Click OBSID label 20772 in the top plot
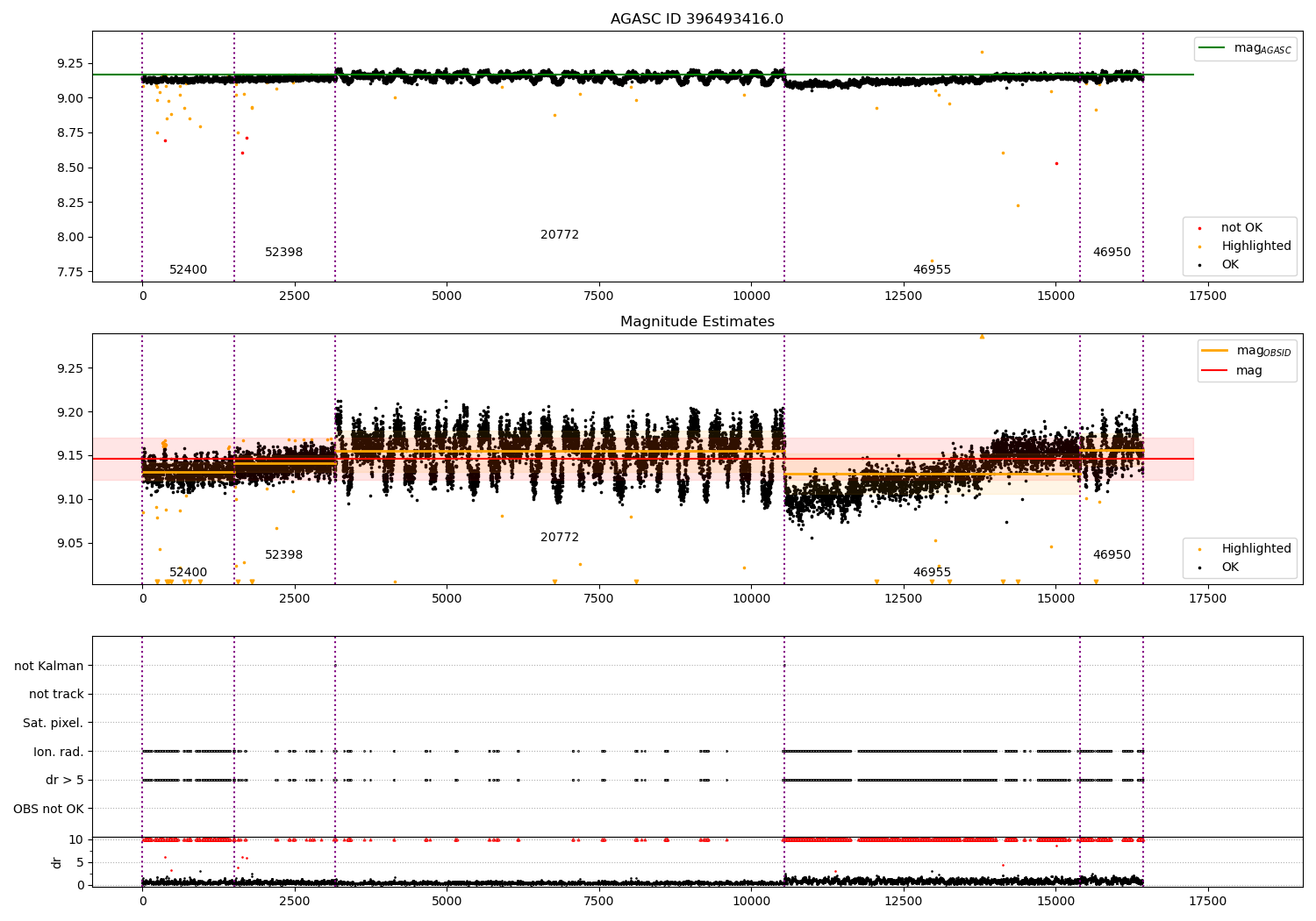This screenshot has height=921, width=1316. 560,235
